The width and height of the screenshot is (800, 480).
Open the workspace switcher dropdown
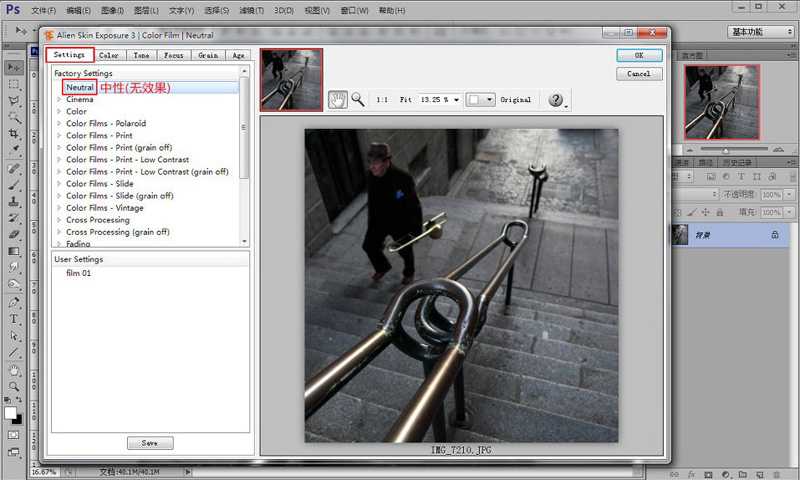(x=761, y=32)
